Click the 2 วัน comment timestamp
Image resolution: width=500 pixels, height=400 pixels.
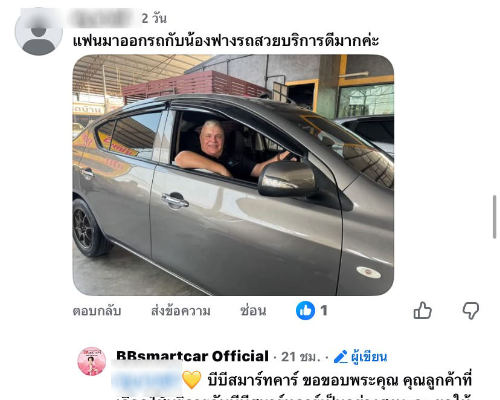[x=154, y=18]
